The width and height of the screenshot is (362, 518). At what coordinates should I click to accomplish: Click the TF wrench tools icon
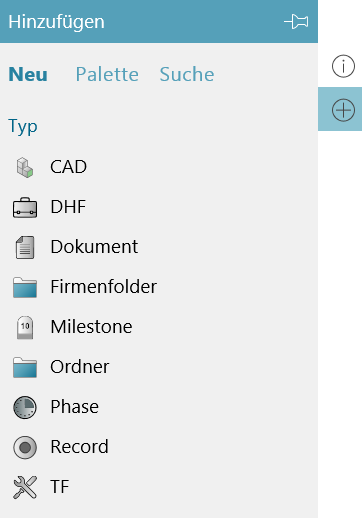(x=25, y=487)
